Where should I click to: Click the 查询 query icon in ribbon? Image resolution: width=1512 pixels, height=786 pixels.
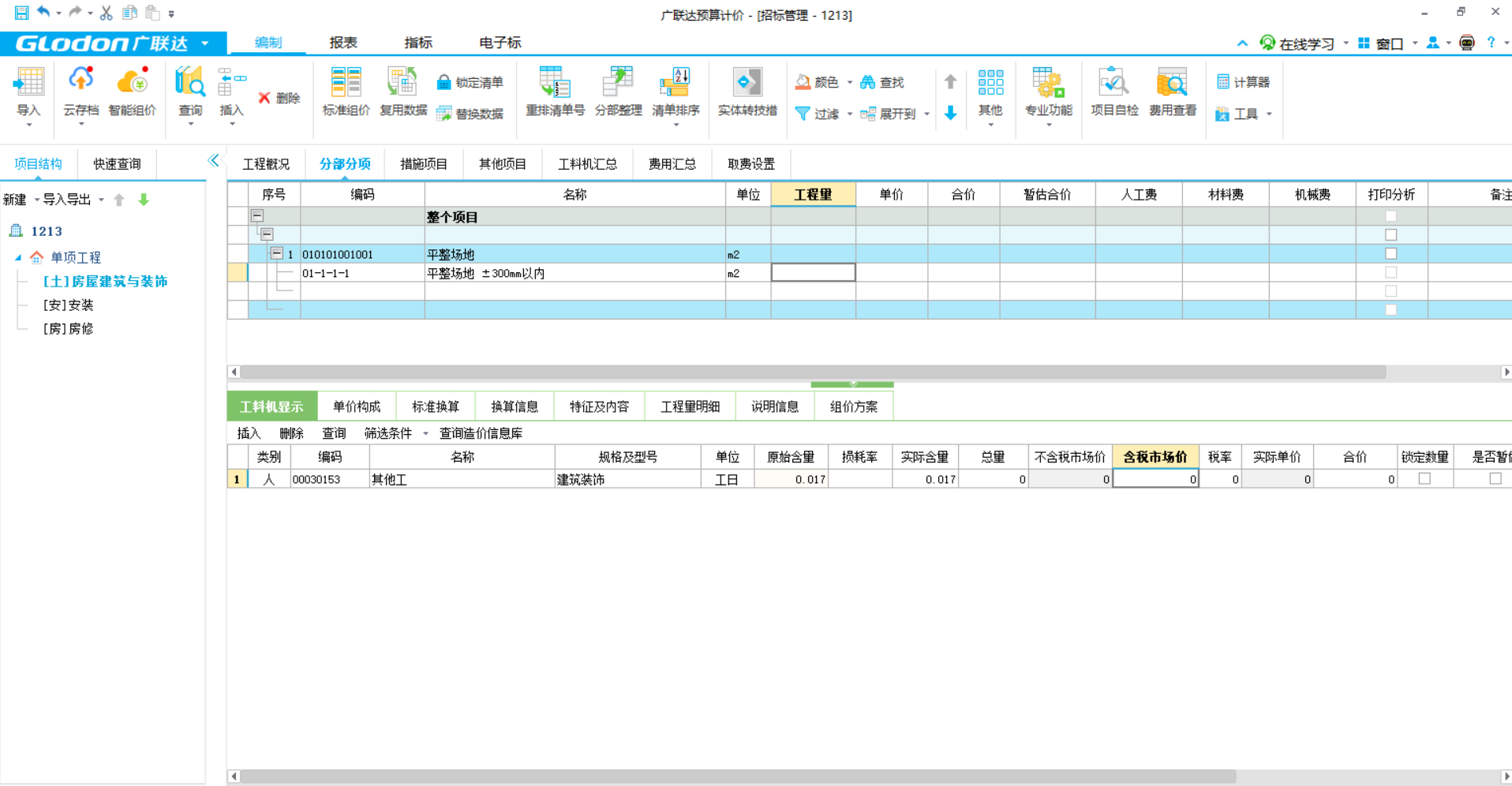(x=190, y=82)
